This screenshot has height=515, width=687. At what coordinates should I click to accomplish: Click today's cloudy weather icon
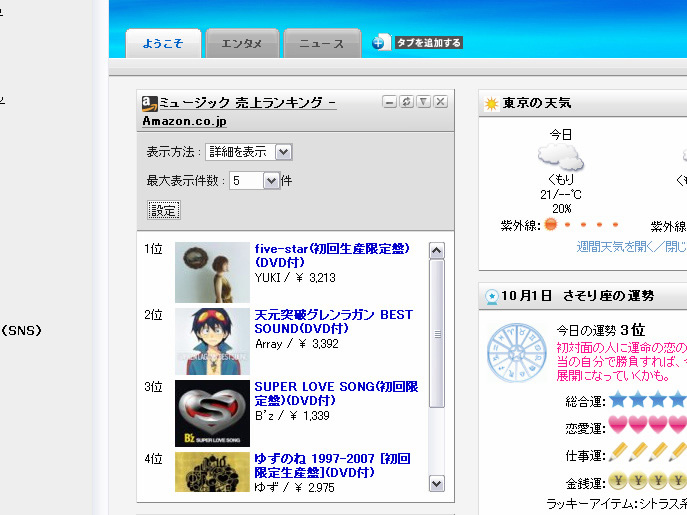pyautogui.click(x=561, y=157)
